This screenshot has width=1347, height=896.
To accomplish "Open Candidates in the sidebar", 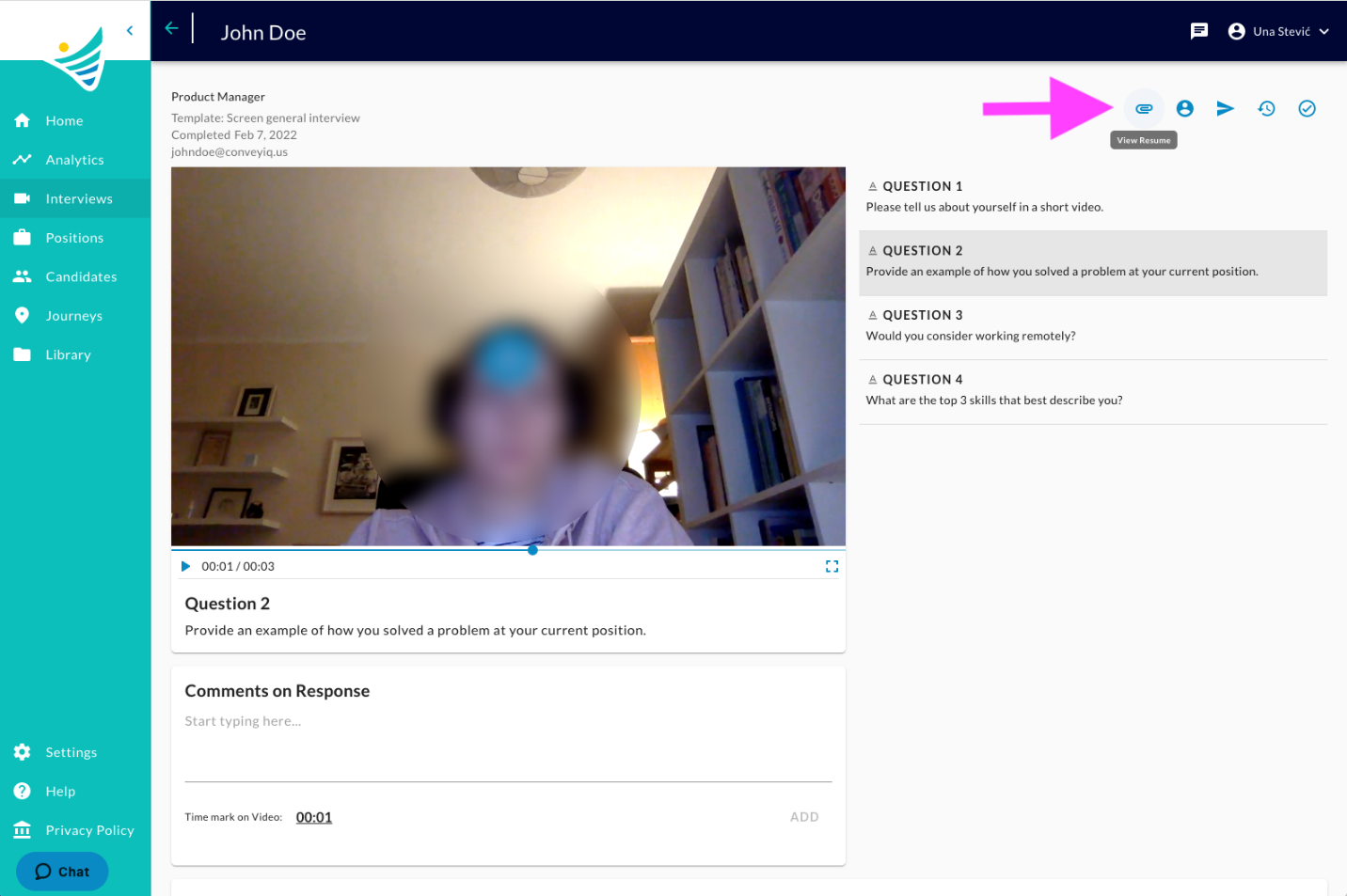I will point(75,276).
